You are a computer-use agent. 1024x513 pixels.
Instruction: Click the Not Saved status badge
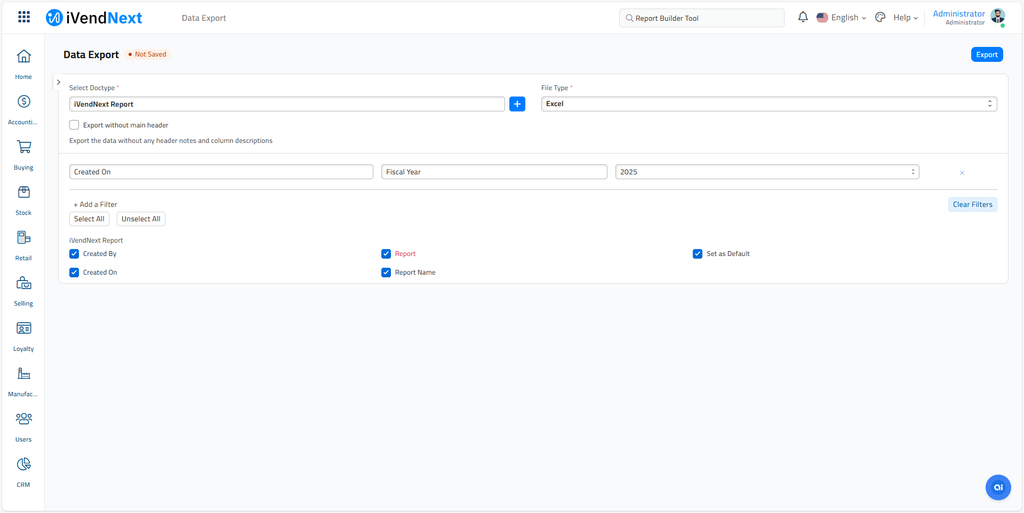[148, 55]
